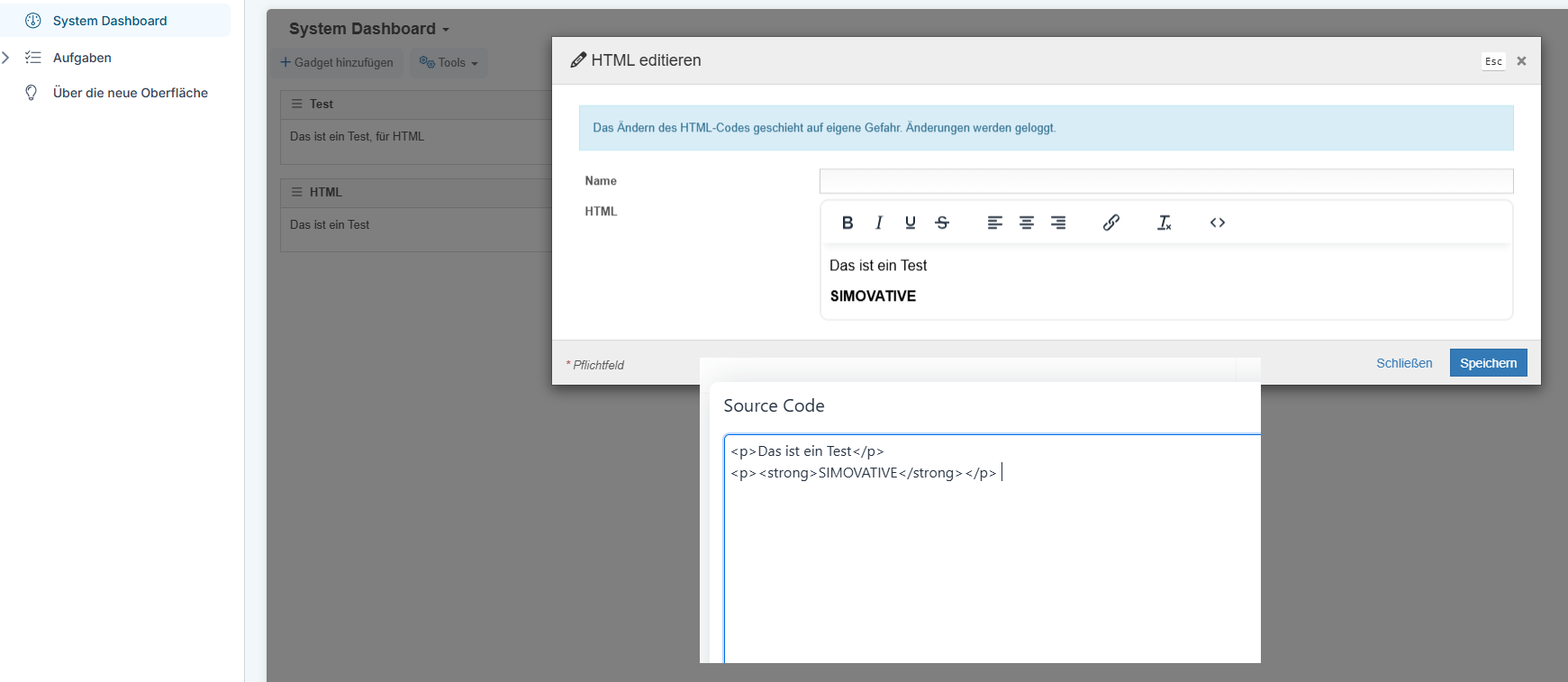Screen dimensions: 1568x682
Task: Open source code view icon
Action: 1218,223
